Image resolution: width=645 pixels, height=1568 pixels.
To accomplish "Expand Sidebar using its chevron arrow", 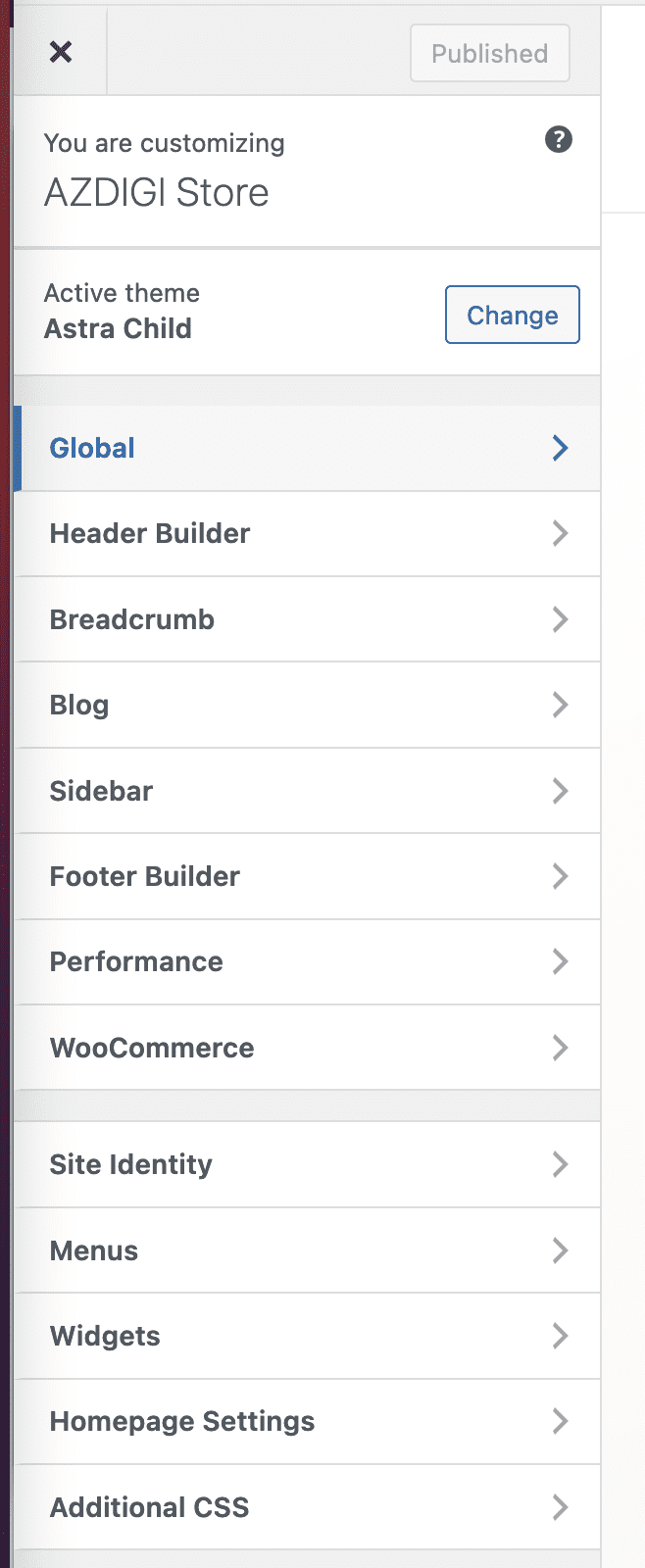I will coord(560,791).
